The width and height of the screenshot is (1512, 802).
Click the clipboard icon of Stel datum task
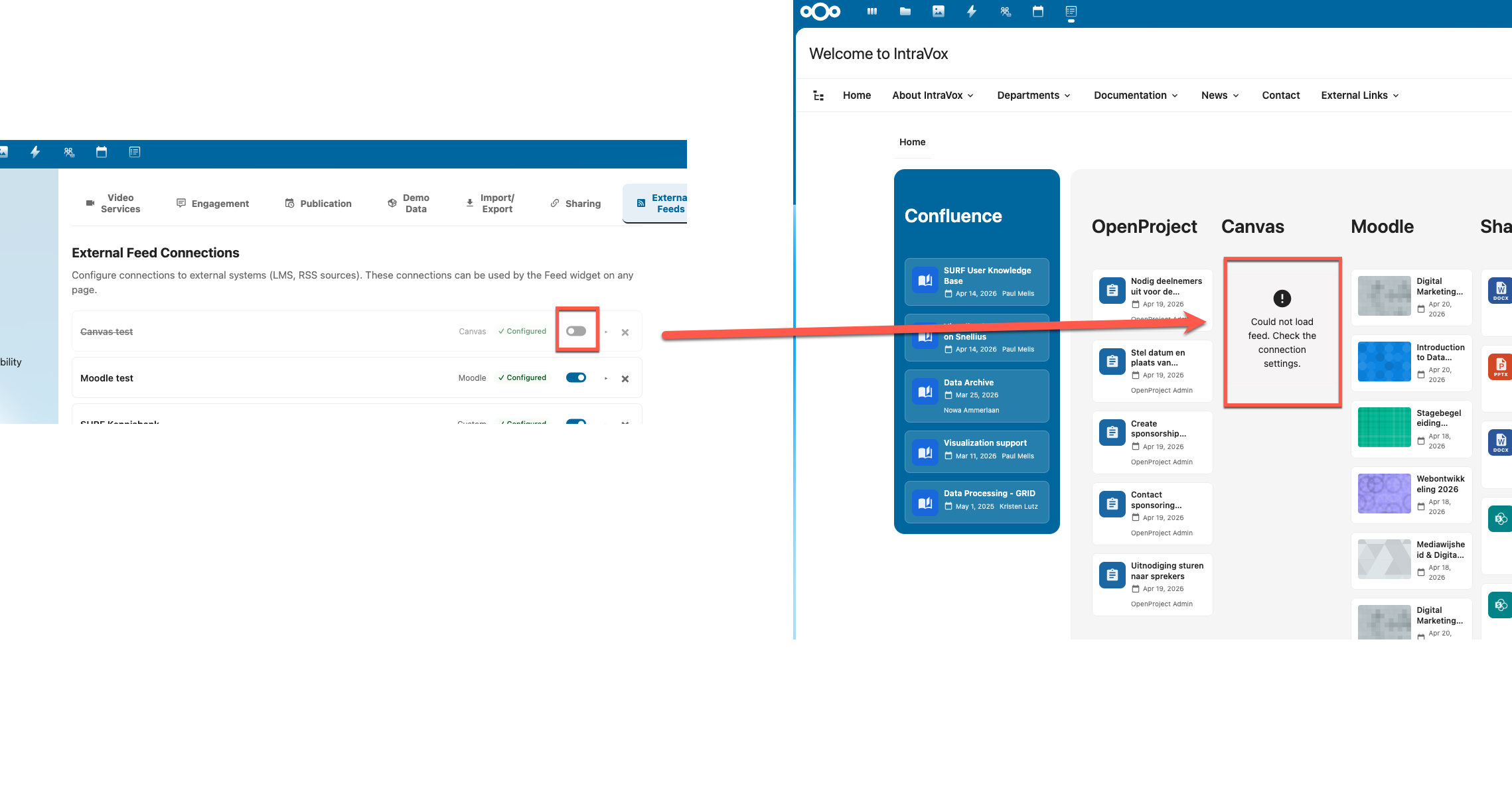(1112, 362)
